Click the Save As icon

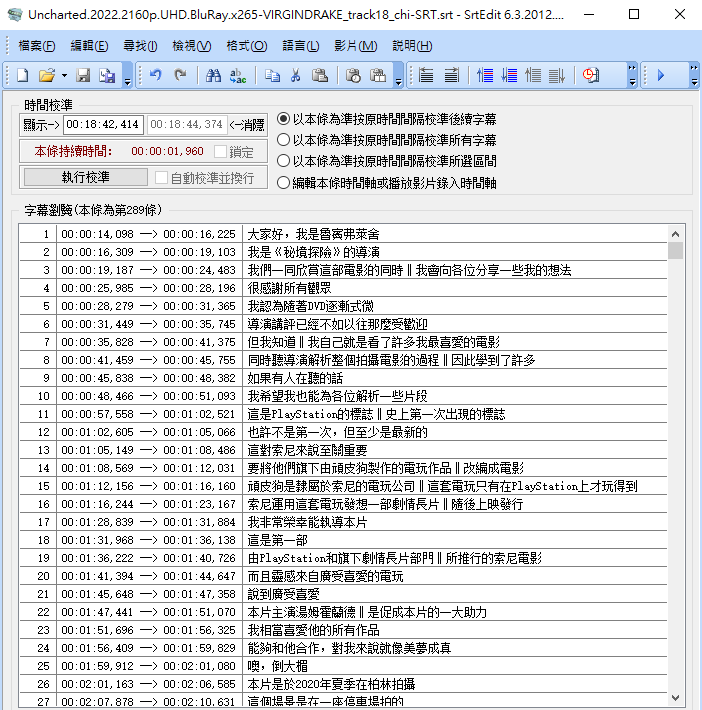click(107, 75)
